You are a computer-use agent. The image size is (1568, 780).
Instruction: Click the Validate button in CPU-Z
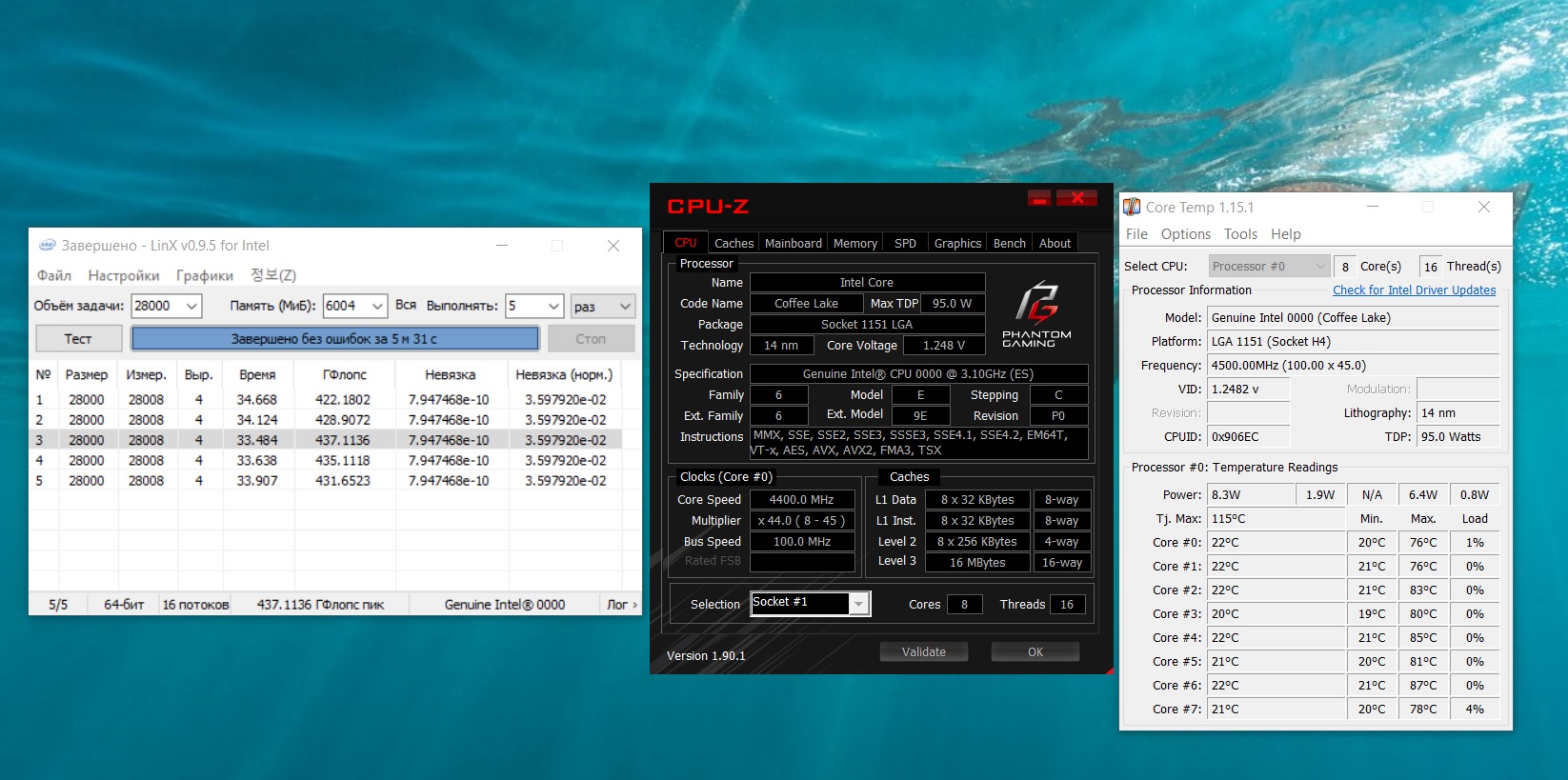[924, 651]
